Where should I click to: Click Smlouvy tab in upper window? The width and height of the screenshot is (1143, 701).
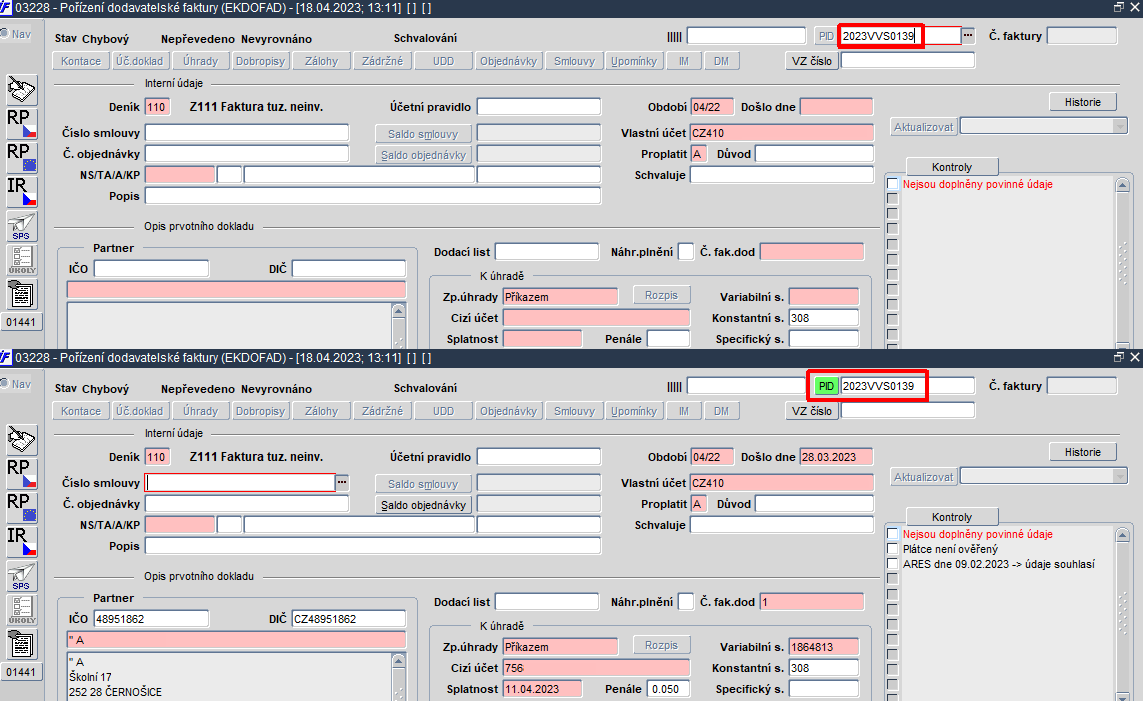tap(574, 60)
